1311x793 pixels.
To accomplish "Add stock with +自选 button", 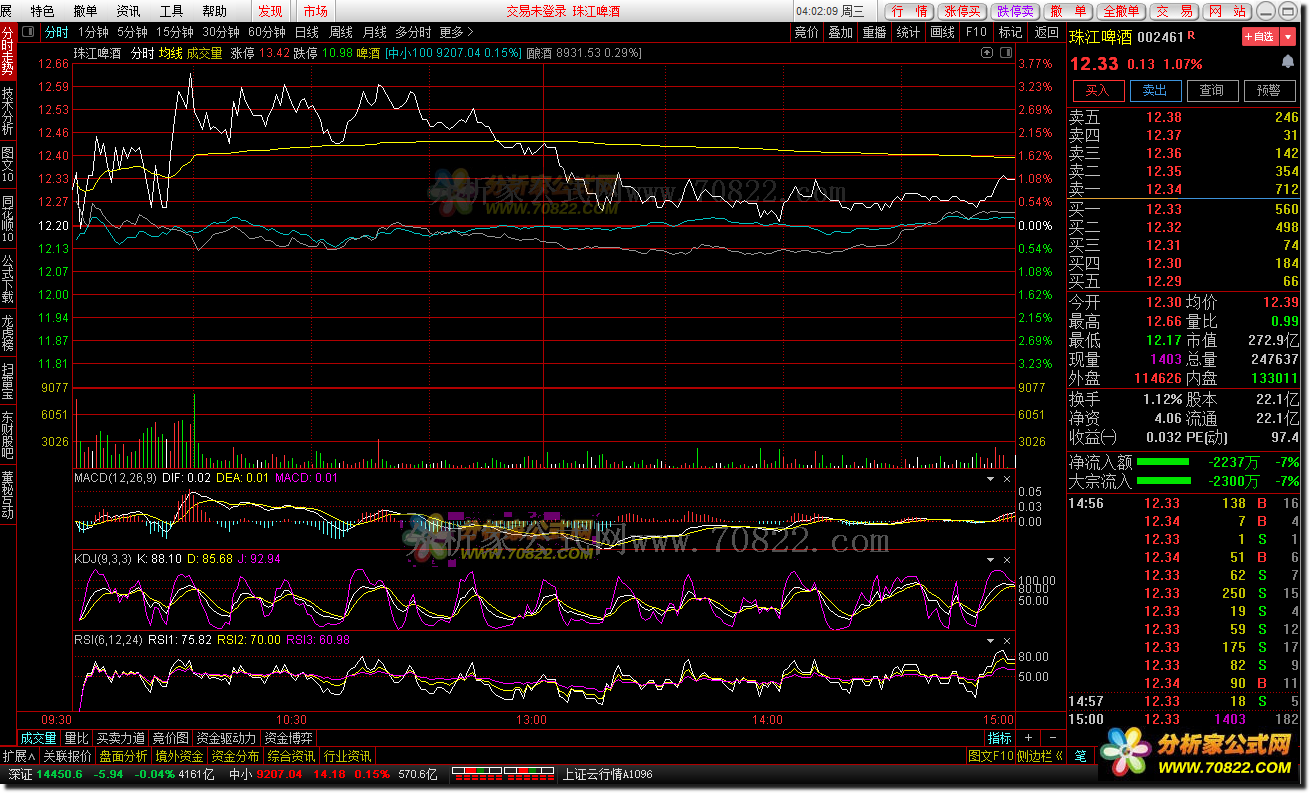I will [x=1258, y=37].
